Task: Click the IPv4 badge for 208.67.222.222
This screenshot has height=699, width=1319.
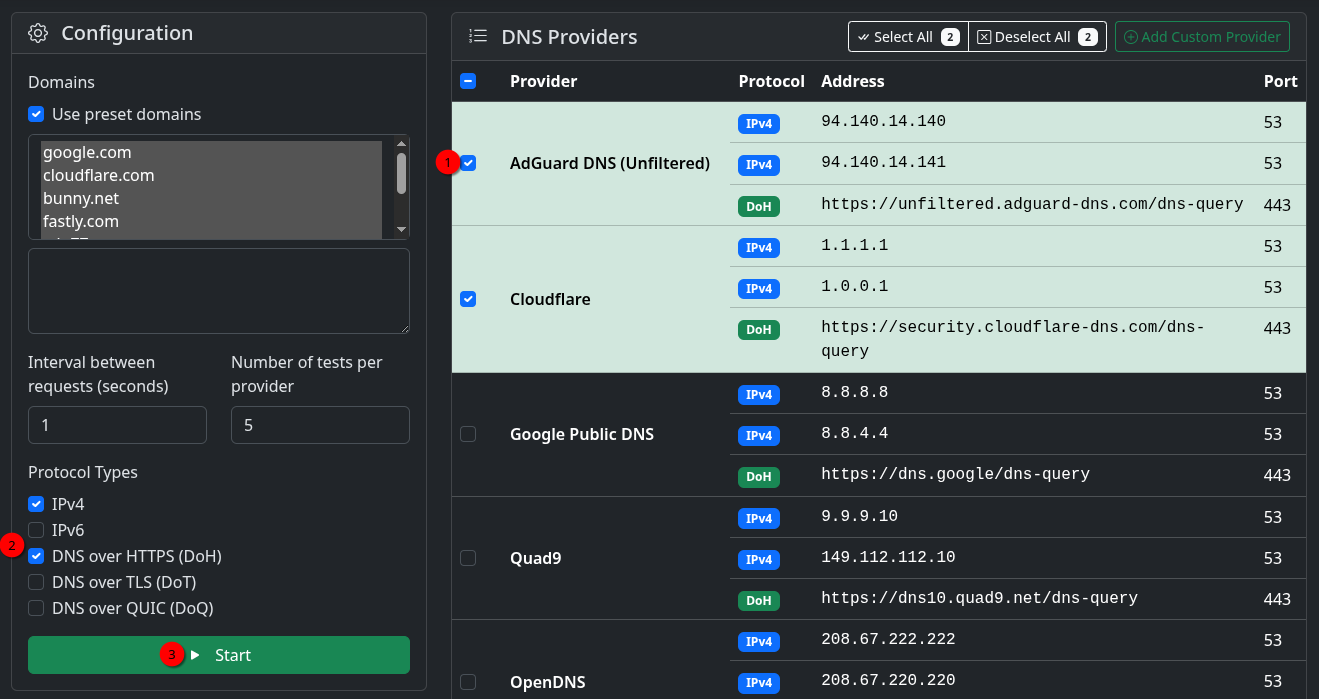Action: point(759,641)
